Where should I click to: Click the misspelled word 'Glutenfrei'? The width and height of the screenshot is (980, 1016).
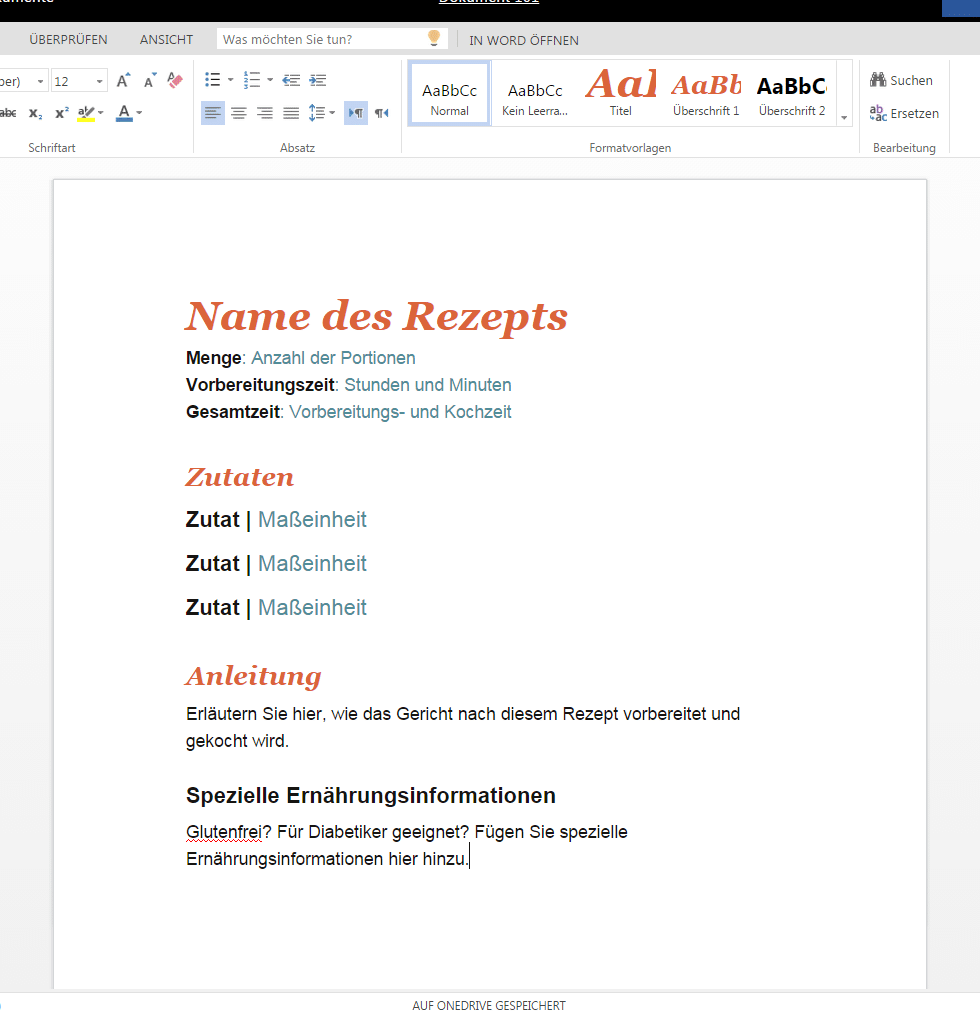(x=224, y=832)
